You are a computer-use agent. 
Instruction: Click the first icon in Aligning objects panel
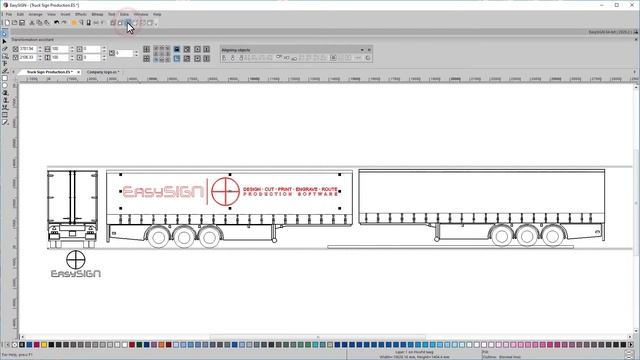pyautogui.click(x=224, y=58)
